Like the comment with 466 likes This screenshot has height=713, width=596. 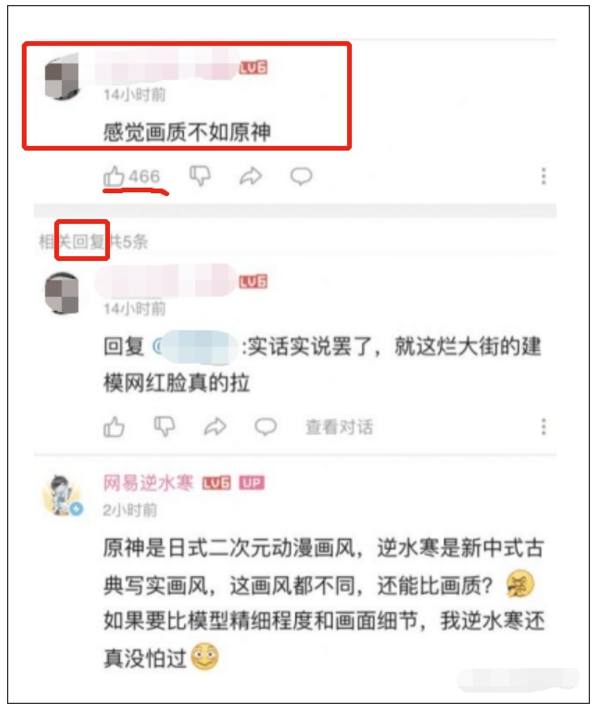click(x=114, y=176)
